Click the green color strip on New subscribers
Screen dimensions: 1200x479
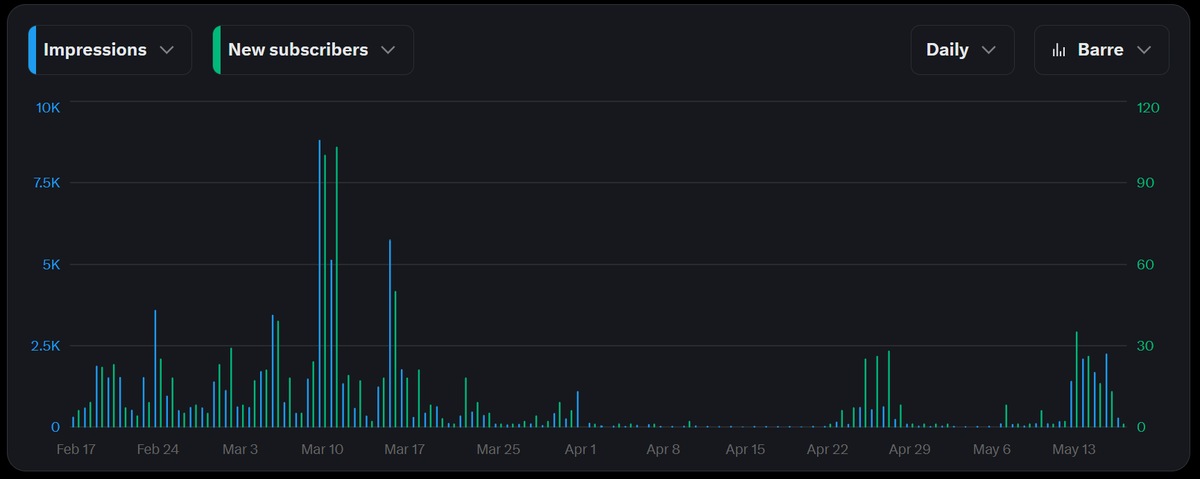[216, 50]
